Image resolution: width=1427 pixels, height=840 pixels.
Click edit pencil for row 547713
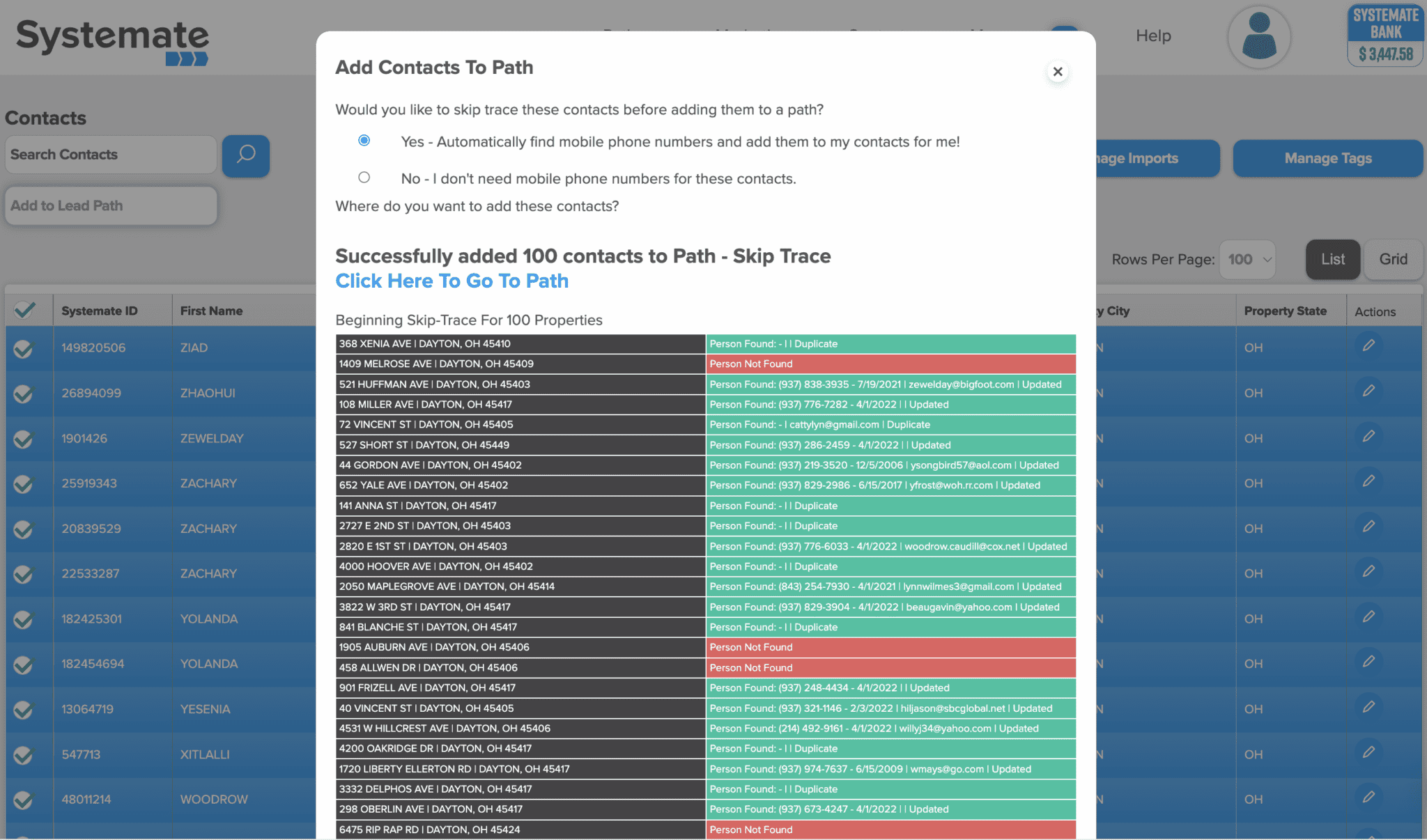pos(1368,752)
